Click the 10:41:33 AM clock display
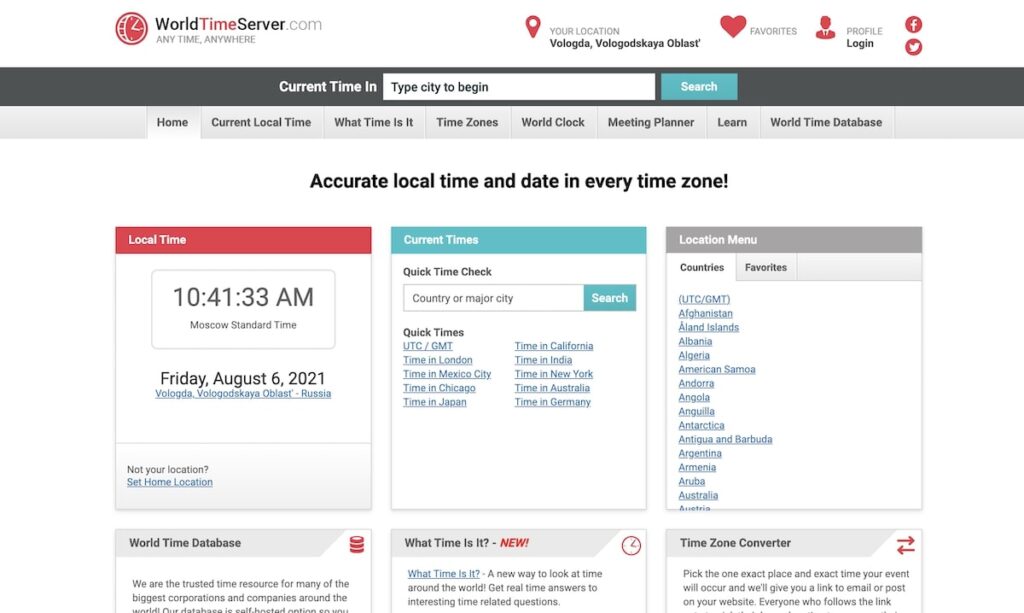The image size is (1024, 613). click(x=243, y=297)
